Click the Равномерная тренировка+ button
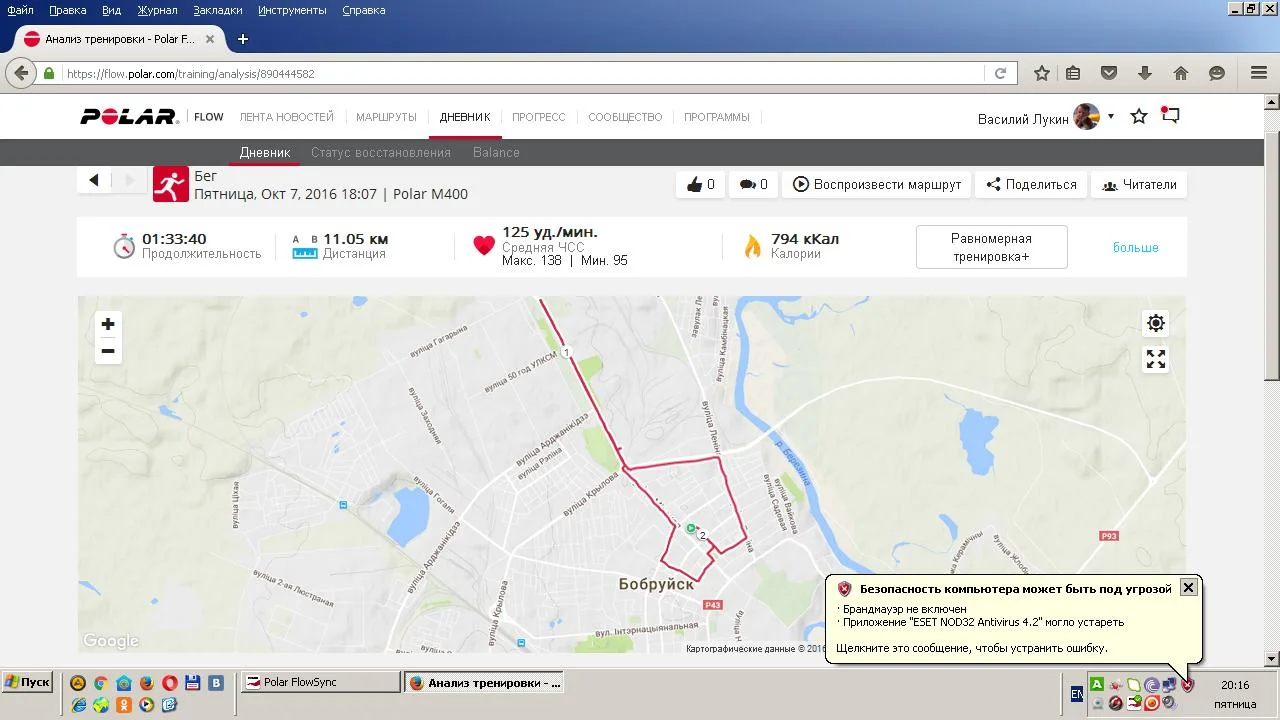1280x720 pixels. coord(991,247)
